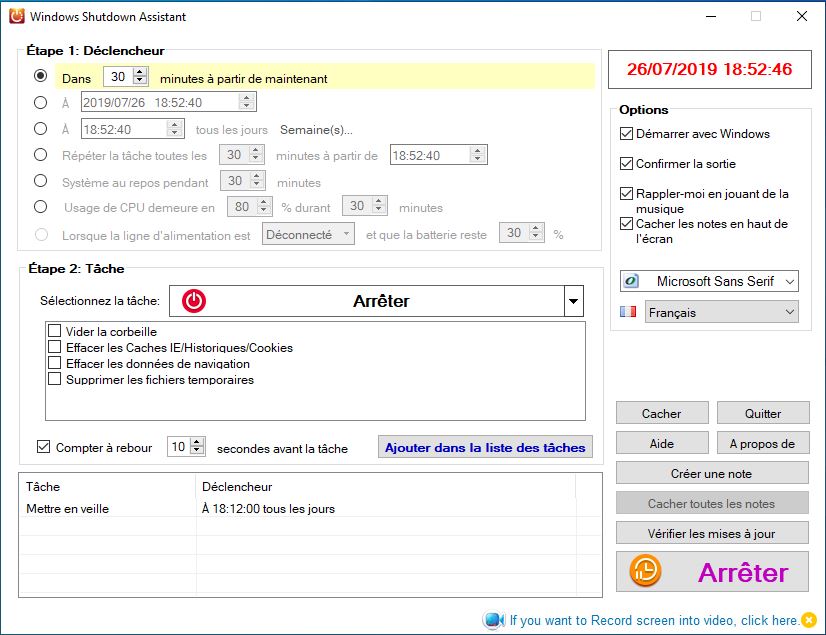Viewport: 826px width, 635px height.
Task: Click the orange clock icon on Arrêter button
Action: tap(645, 571)
